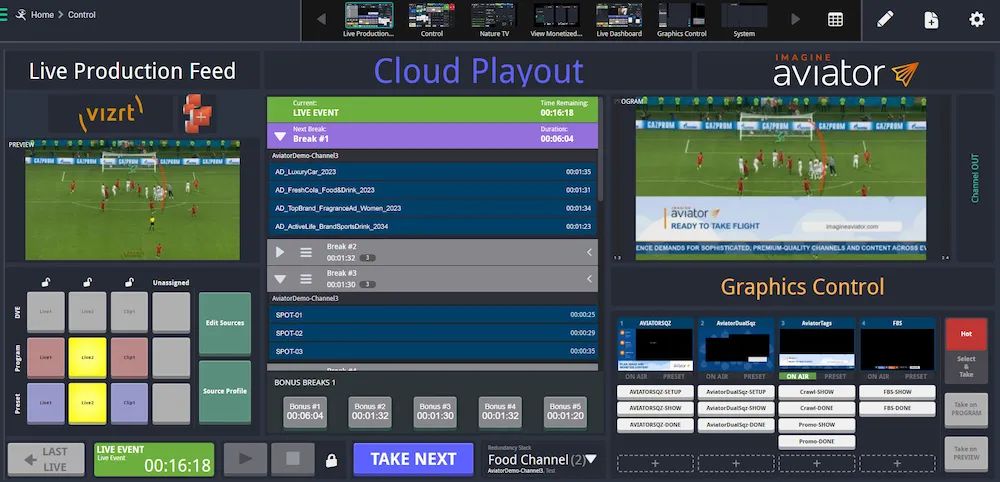Expand Break #2 with its triangle arrow
This screenshot has width=1000, height=482.
pyautogui.click(x=280, y=252)
